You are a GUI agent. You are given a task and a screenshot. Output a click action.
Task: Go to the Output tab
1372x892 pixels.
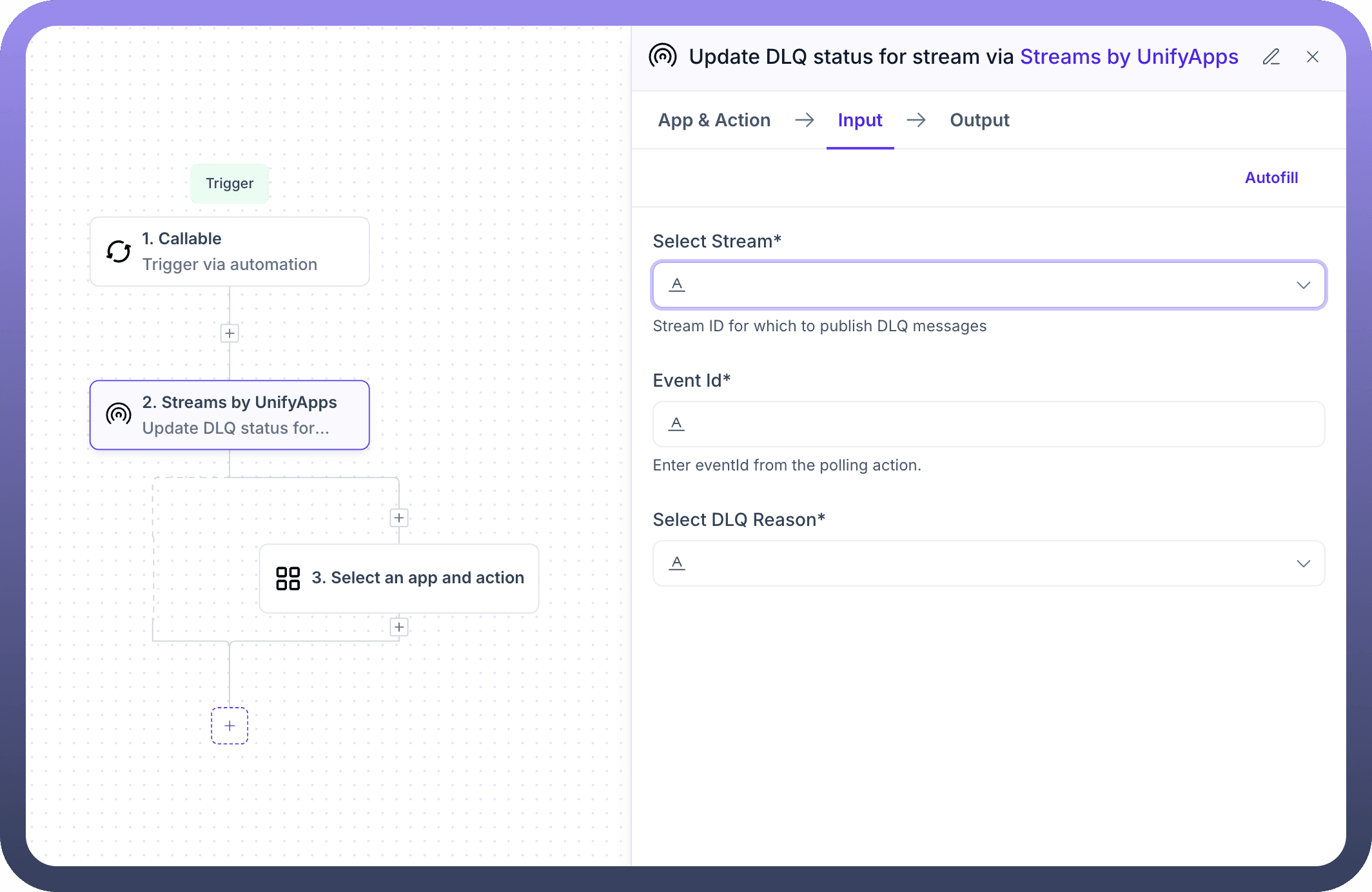coord(979,121)
